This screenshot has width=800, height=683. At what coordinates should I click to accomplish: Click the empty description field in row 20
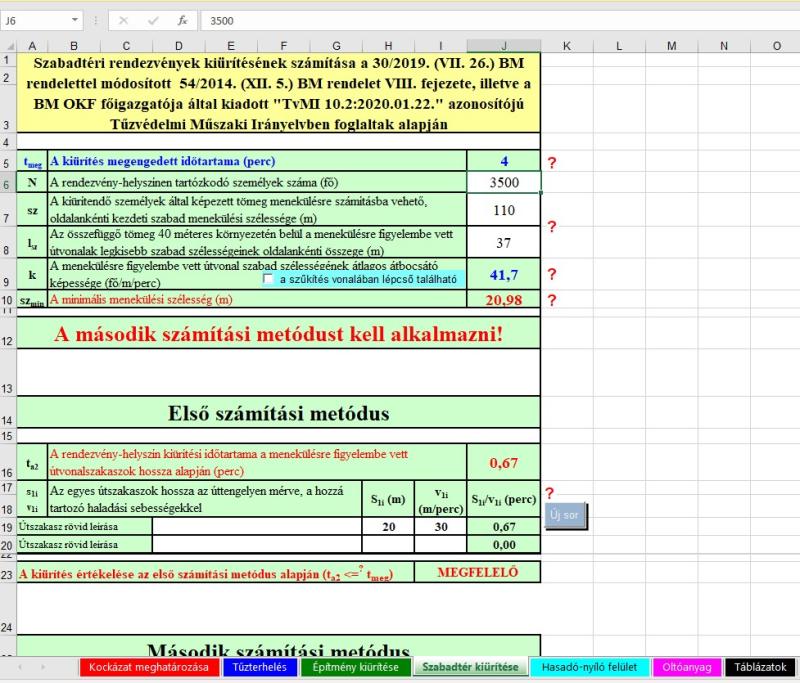(257, 544)
